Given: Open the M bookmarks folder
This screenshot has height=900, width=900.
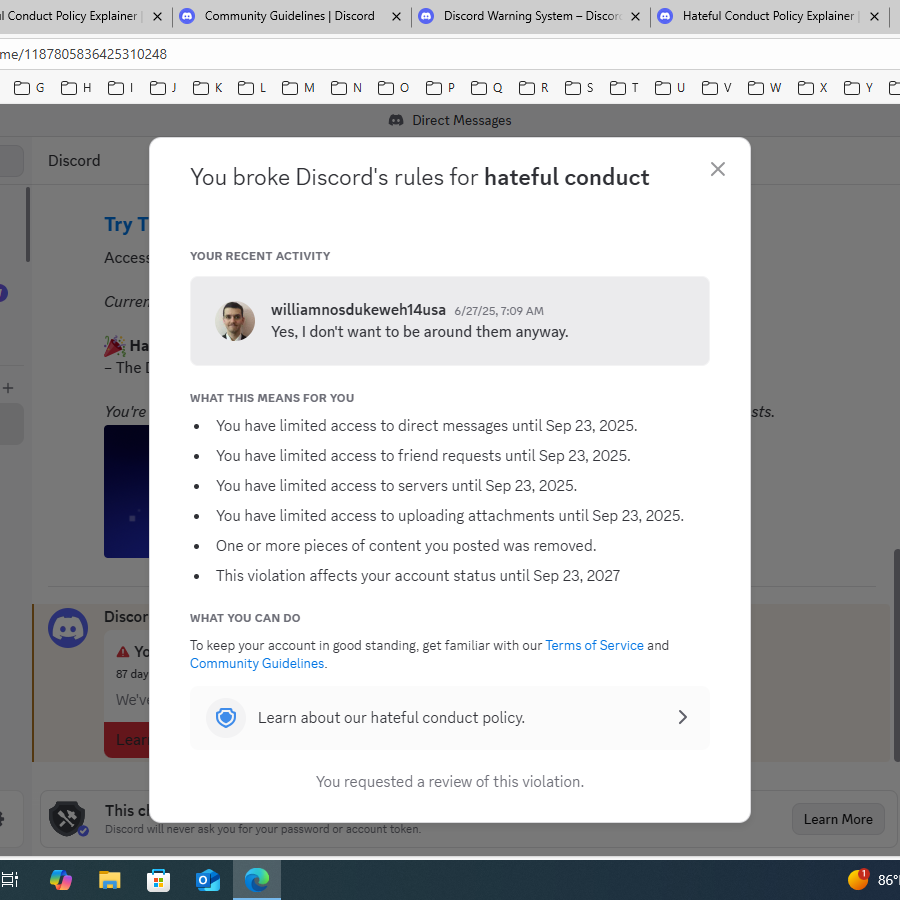Looking at the screenshot, I should pyautogui.click(x=298, y=88).
